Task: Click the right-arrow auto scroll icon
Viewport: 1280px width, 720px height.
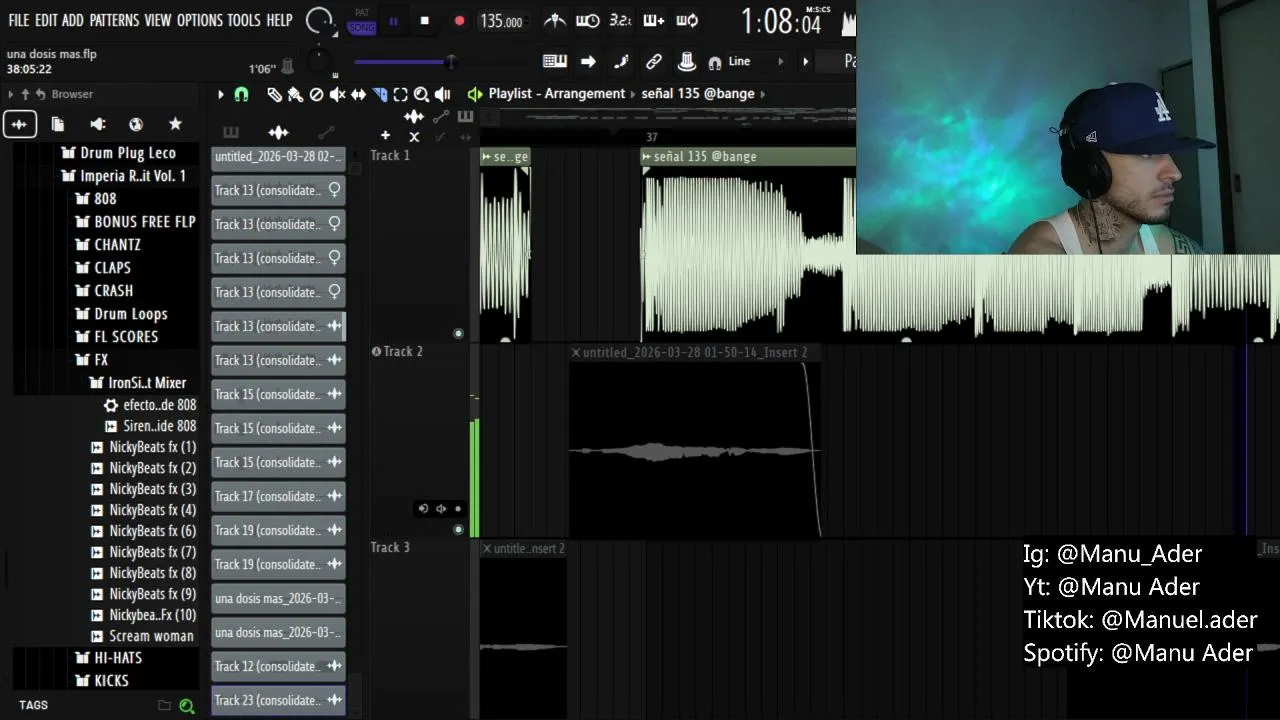Action: point(588,62)
